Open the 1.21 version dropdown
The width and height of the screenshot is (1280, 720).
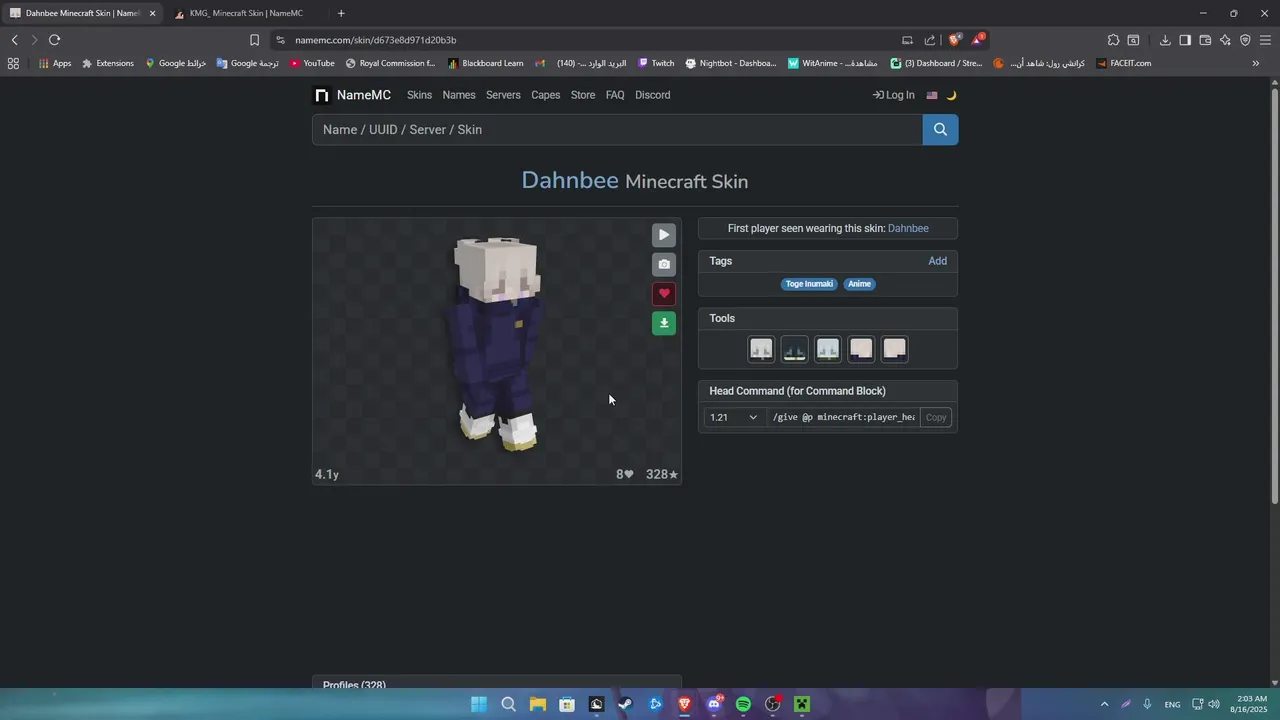coord(735,417)
